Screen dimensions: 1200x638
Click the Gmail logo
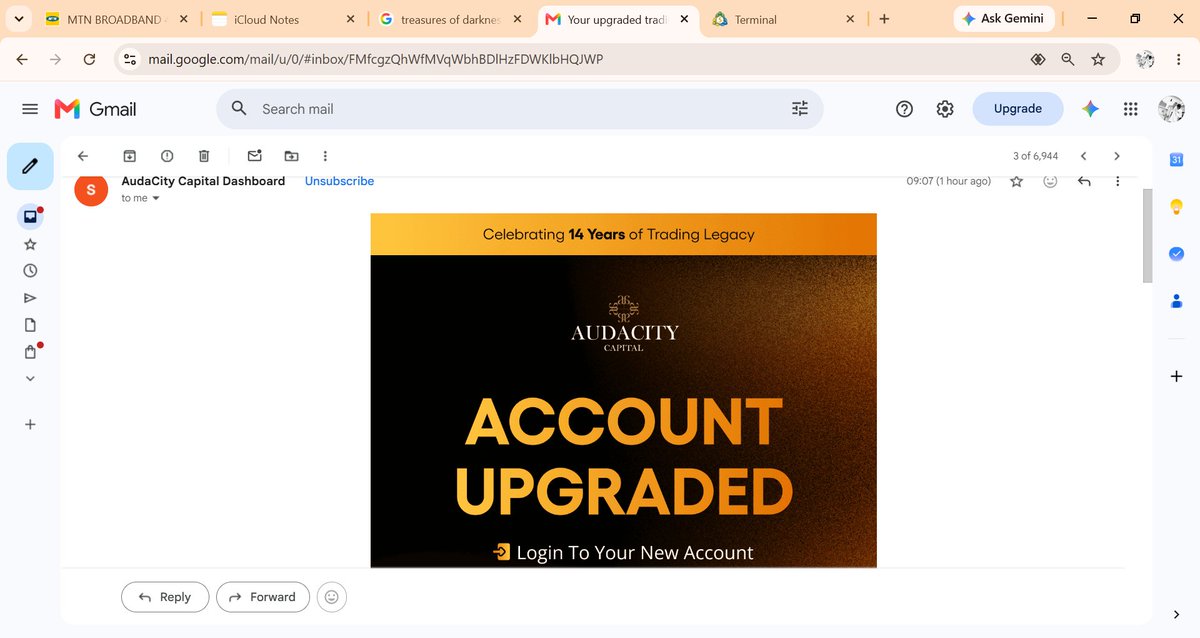click(x=95, y=109)
